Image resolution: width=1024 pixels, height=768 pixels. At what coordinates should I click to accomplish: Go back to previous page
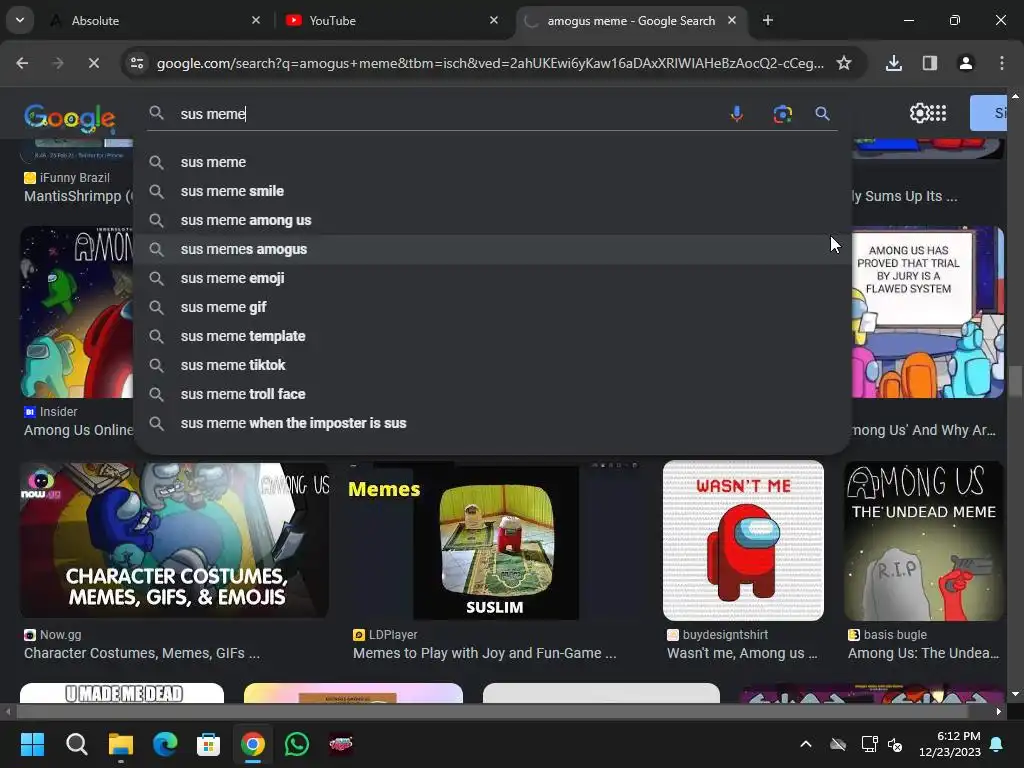(x=22, y=63)
